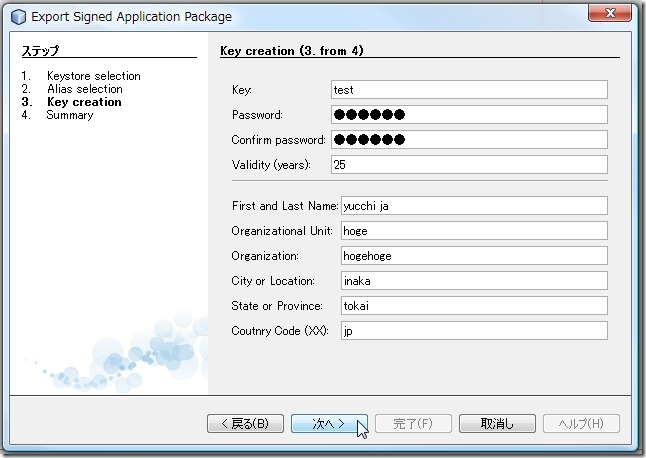Viewport: 646px width, 458px height.
Task: Click the application icon in title bar
Action: click(x=17, y=17)
